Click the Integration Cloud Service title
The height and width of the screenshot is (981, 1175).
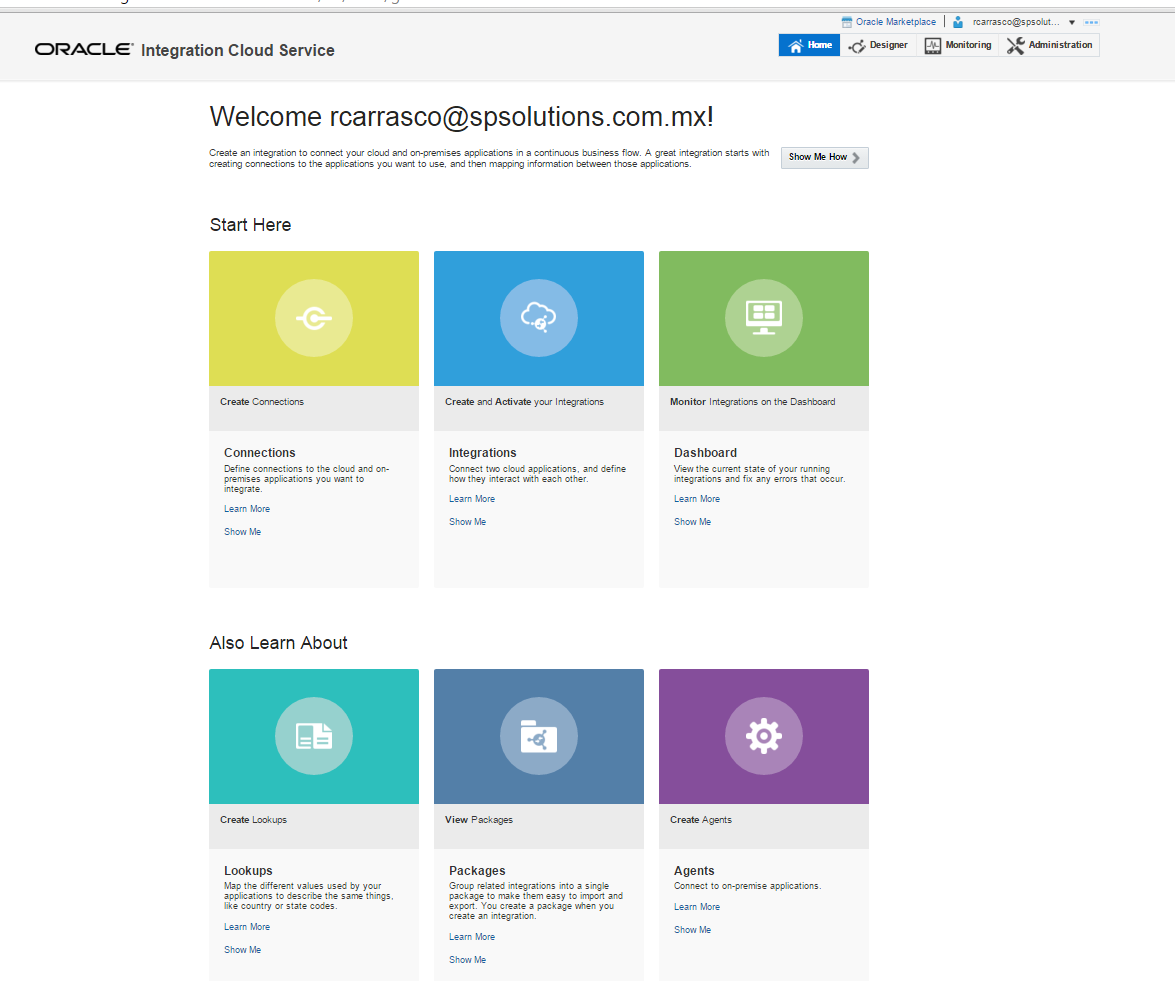point(238,50)
